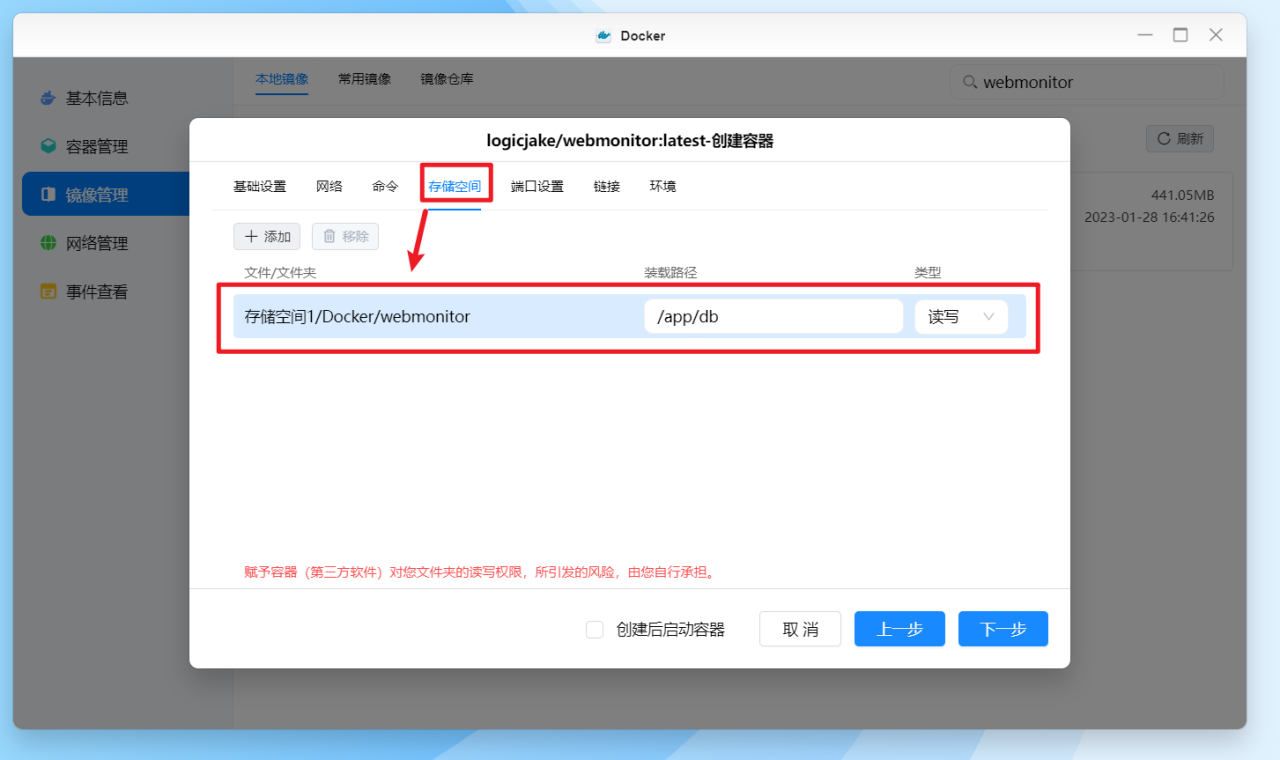Screen dimensions: 1280x760
Task: Select 事件查看 in the sidebar
Action: coord(47,291)
